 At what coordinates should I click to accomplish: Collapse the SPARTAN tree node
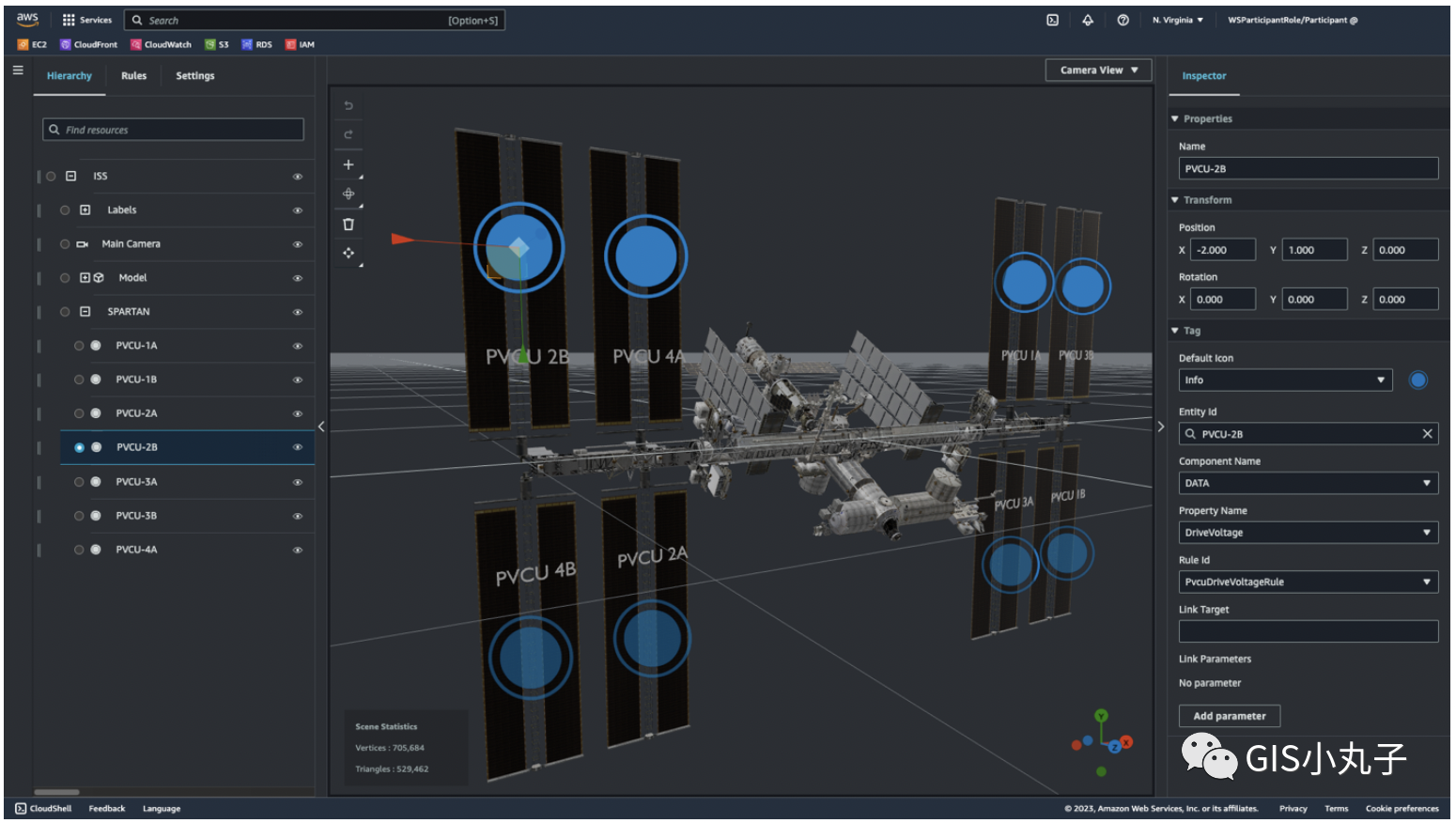[x=85, y=311]
